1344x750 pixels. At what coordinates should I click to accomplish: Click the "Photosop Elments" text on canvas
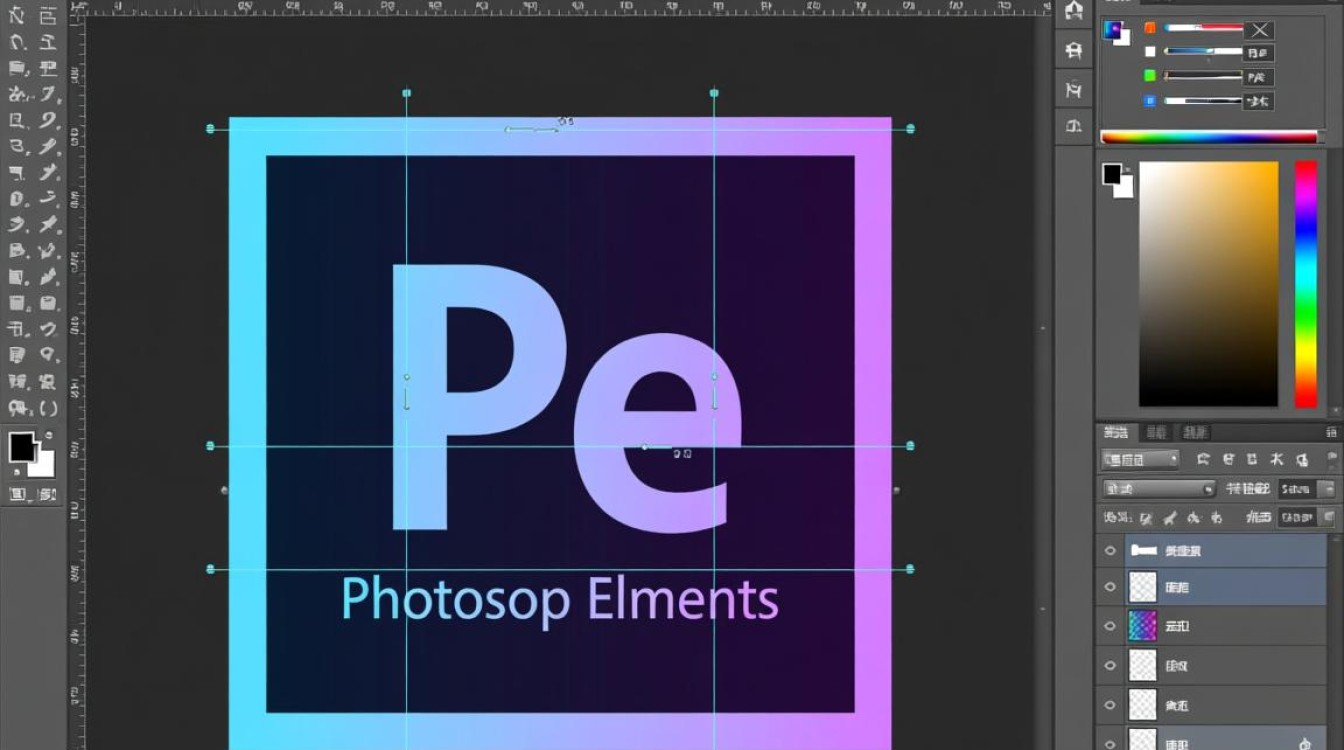click(x=560, y=600)
